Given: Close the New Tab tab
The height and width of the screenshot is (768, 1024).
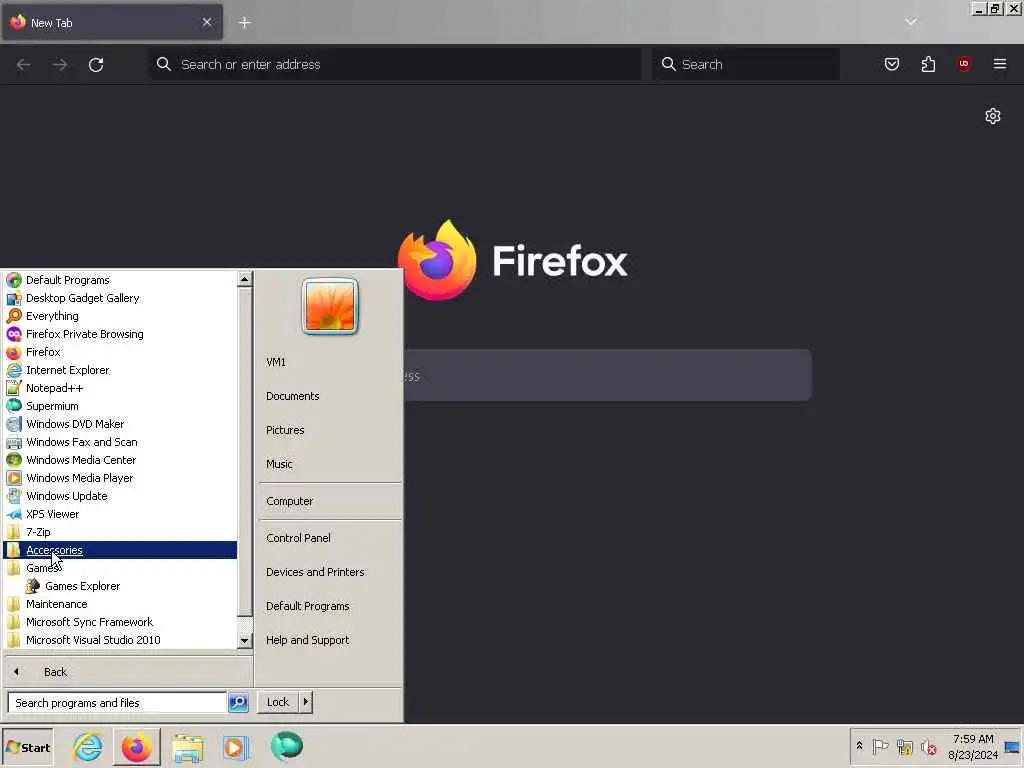Looking at the screenshot, I should tap(207, 22).
